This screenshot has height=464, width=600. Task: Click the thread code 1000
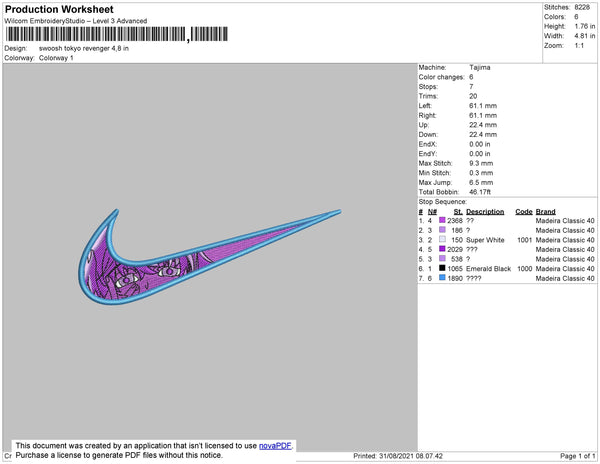click(x=525, y=269)
